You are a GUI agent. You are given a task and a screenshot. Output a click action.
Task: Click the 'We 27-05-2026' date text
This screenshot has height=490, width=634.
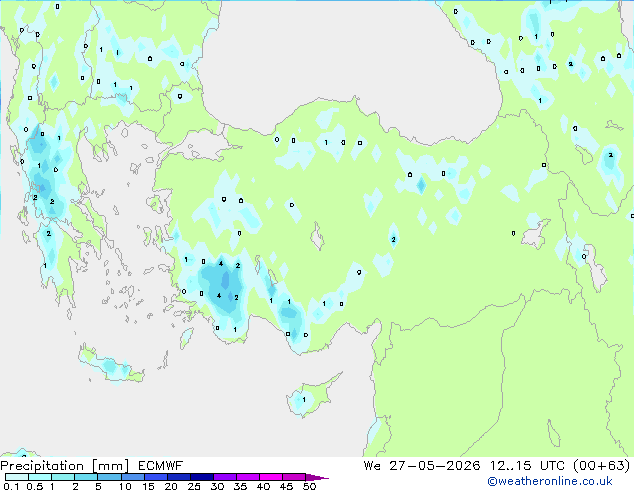tap(422, 466)
